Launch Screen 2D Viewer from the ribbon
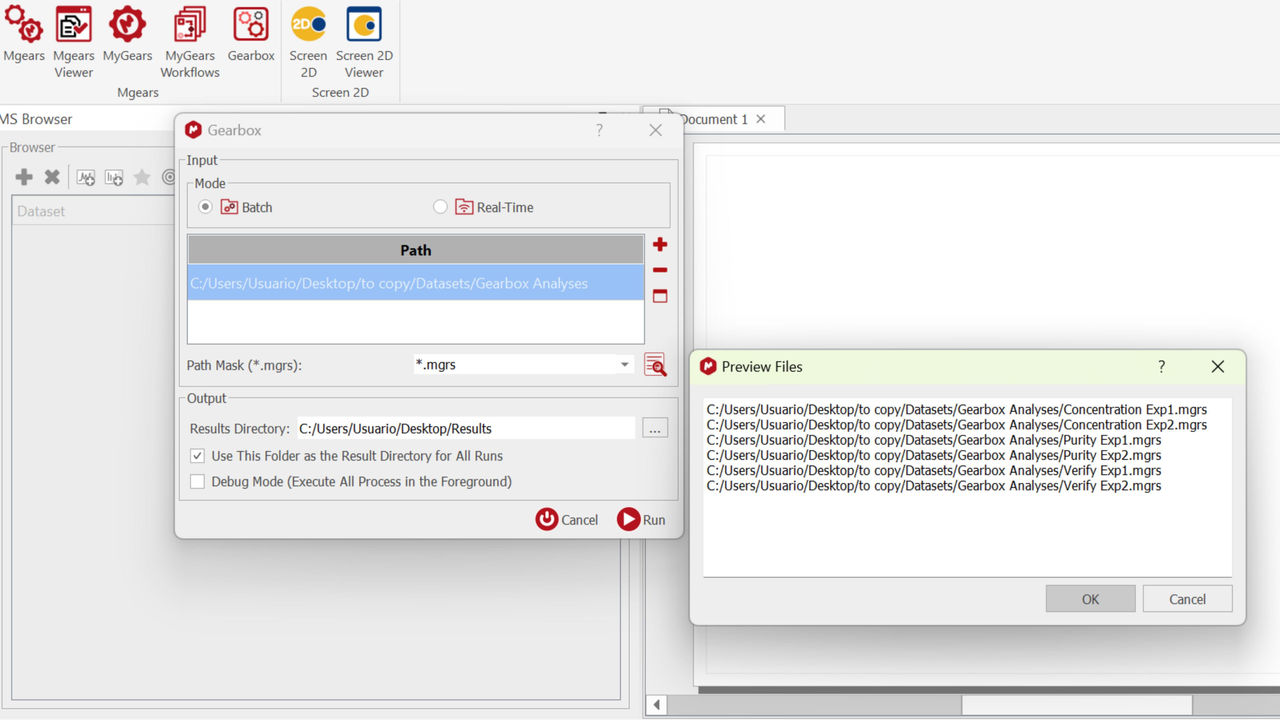The height and width of the screenshot is (720, 1280). (x=364, y=42)
